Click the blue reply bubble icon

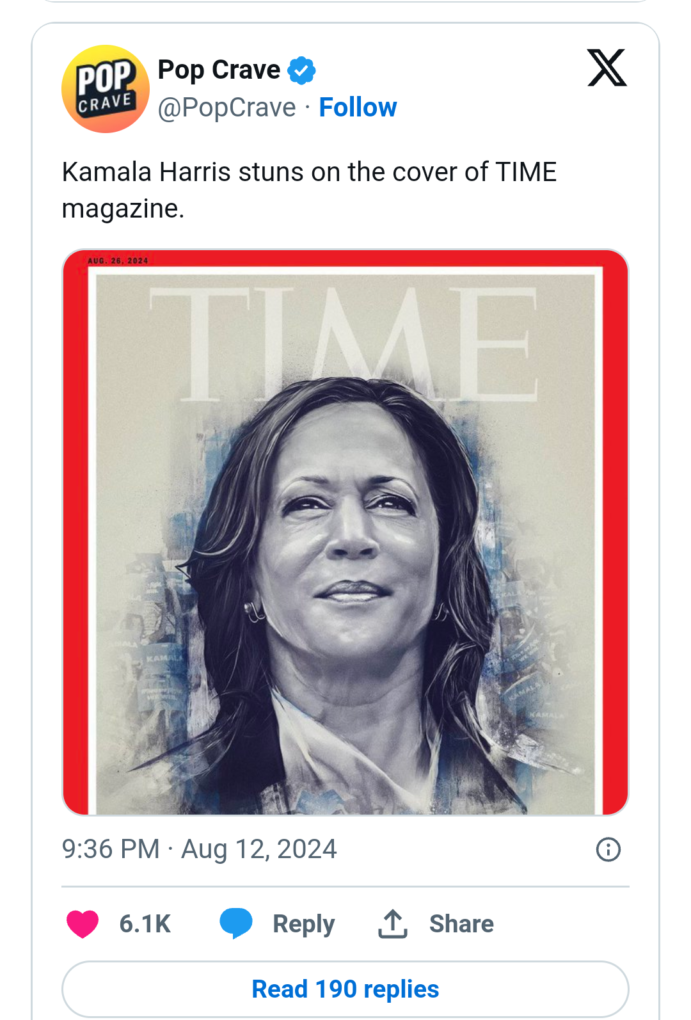[236, 924]
